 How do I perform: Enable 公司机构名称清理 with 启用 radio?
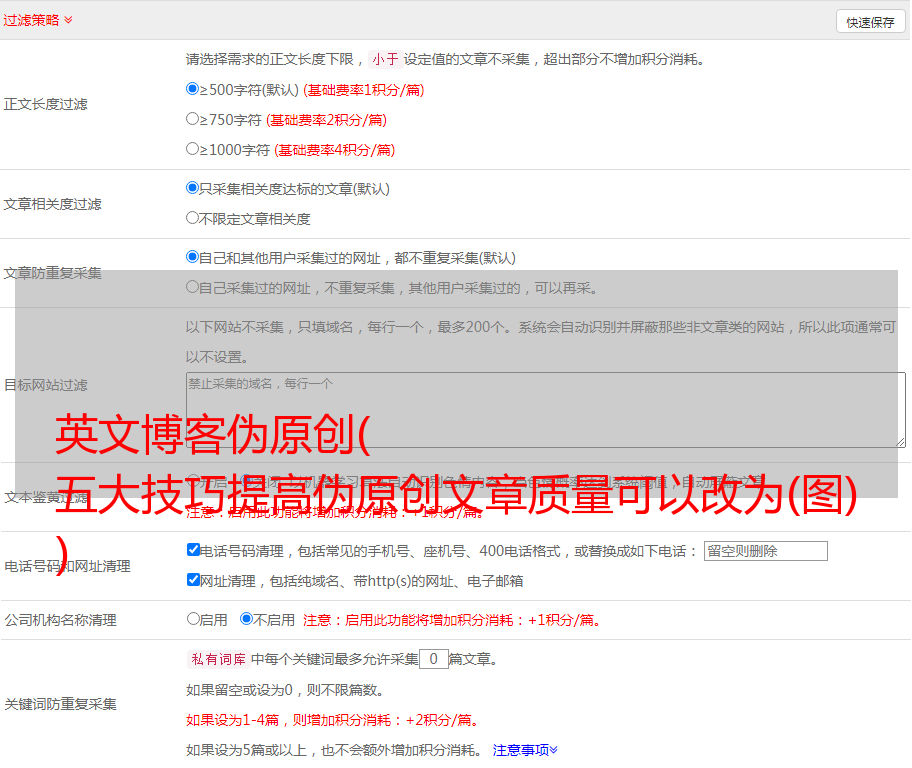coord(194,619)
